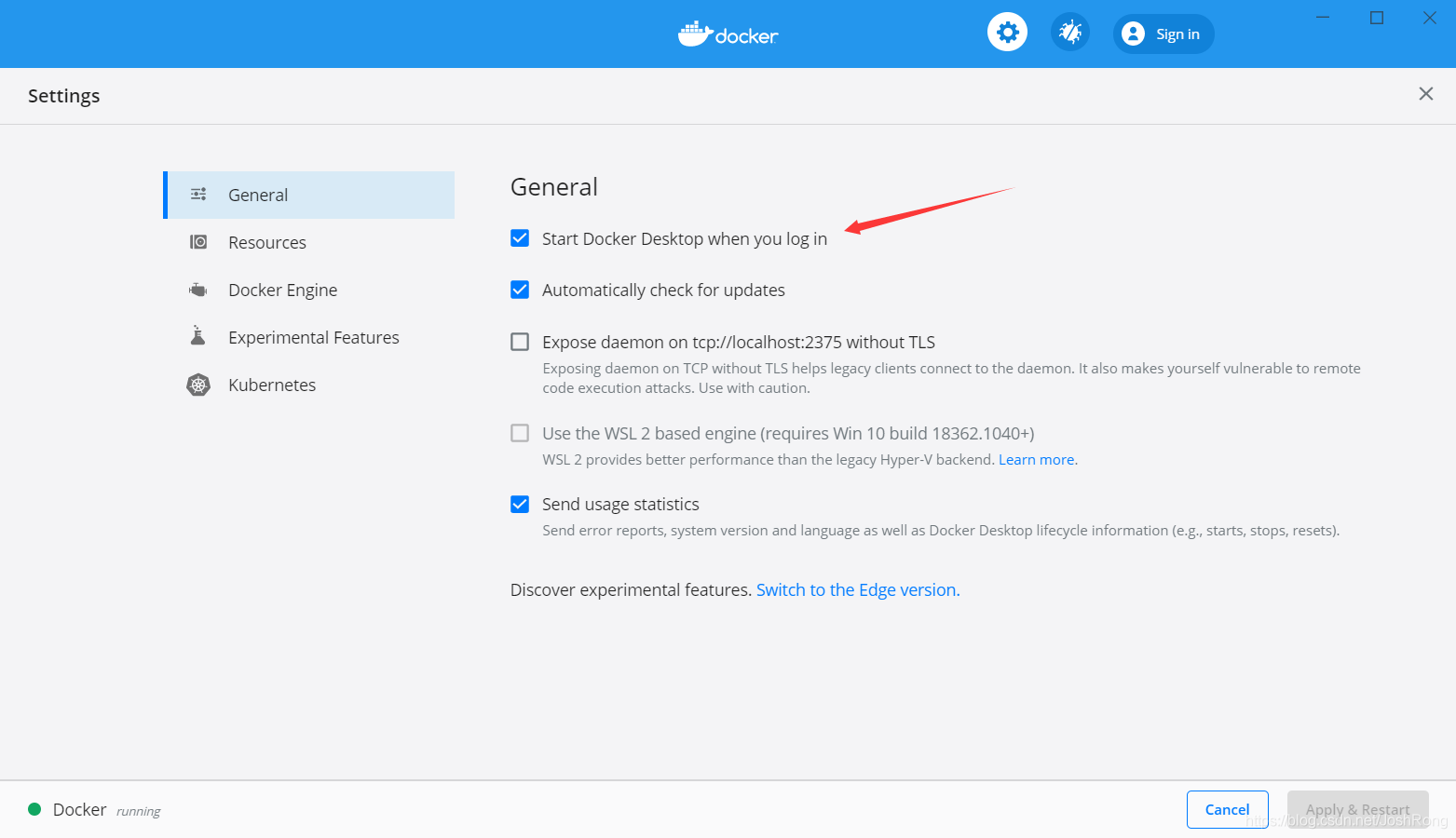This screenshot has height=838, width=1456.
Task: Click the Resources disk icon in sidebar
Action: tap(198, 242)
